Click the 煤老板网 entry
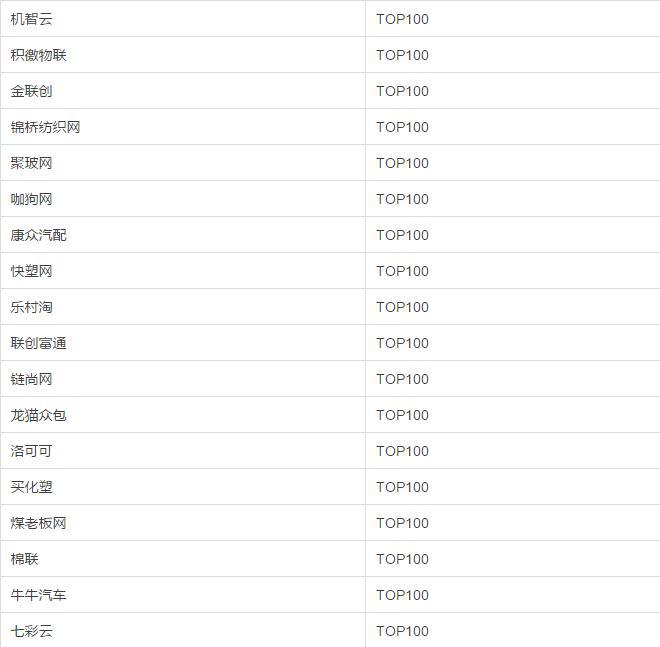Screen dimensions: 660x647 pyautogui.click(x=39, y=523)
